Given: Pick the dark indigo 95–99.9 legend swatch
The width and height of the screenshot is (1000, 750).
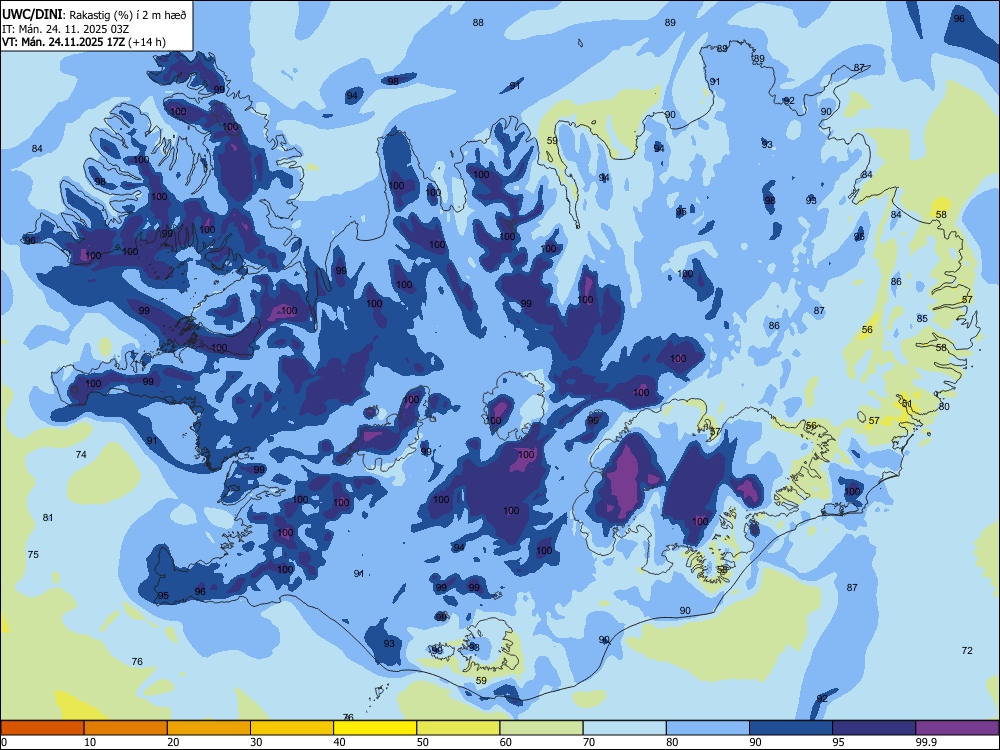Looking at the screenshot, I should 874,728.
